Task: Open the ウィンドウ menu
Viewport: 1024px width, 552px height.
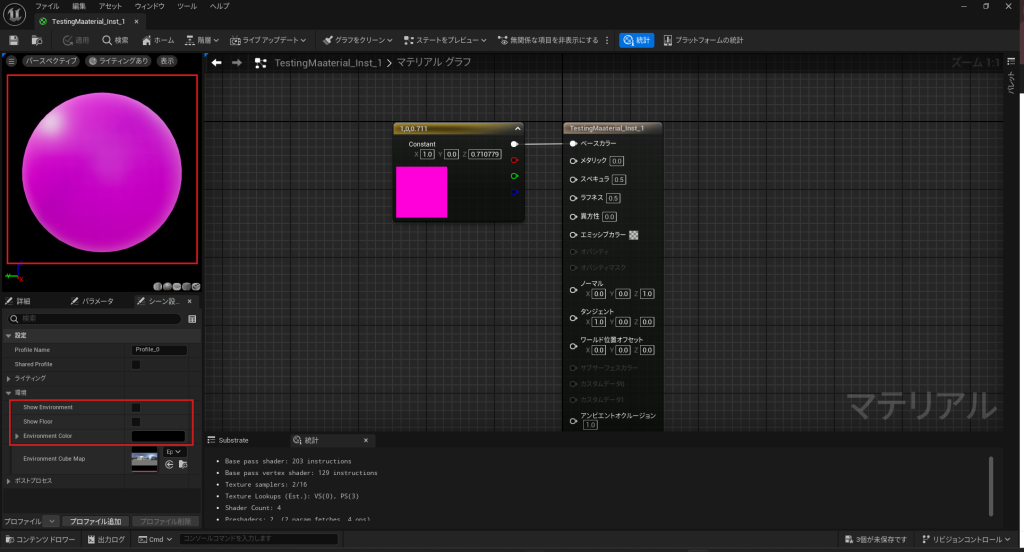Action: [x=149, y=6]
